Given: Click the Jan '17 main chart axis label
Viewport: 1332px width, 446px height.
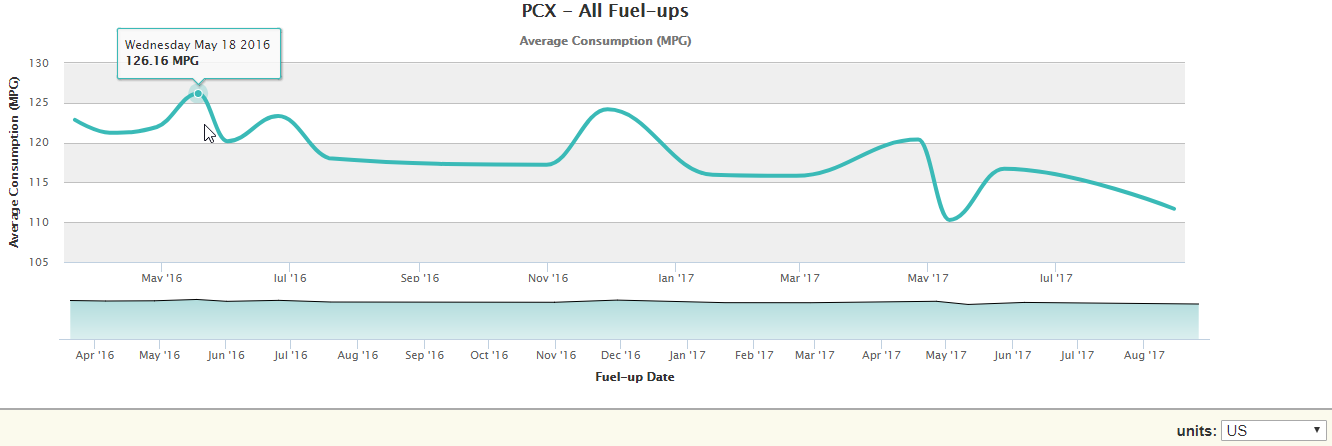Looking at the screenshot, I should [x=676, y=277].
